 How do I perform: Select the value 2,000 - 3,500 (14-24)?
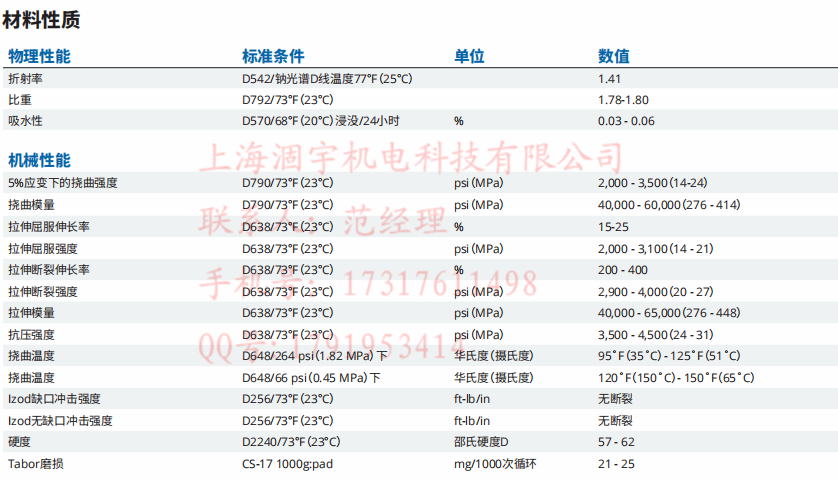click(653, 183)
